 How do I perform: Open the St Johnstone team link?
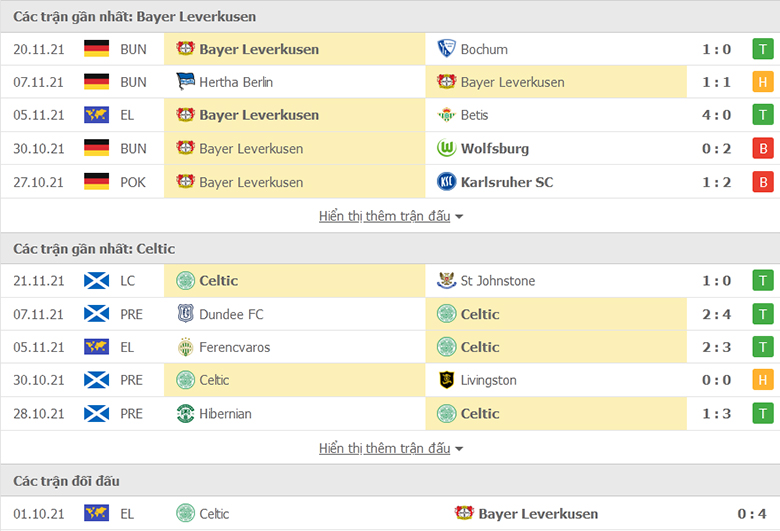[x=498, y=281]
